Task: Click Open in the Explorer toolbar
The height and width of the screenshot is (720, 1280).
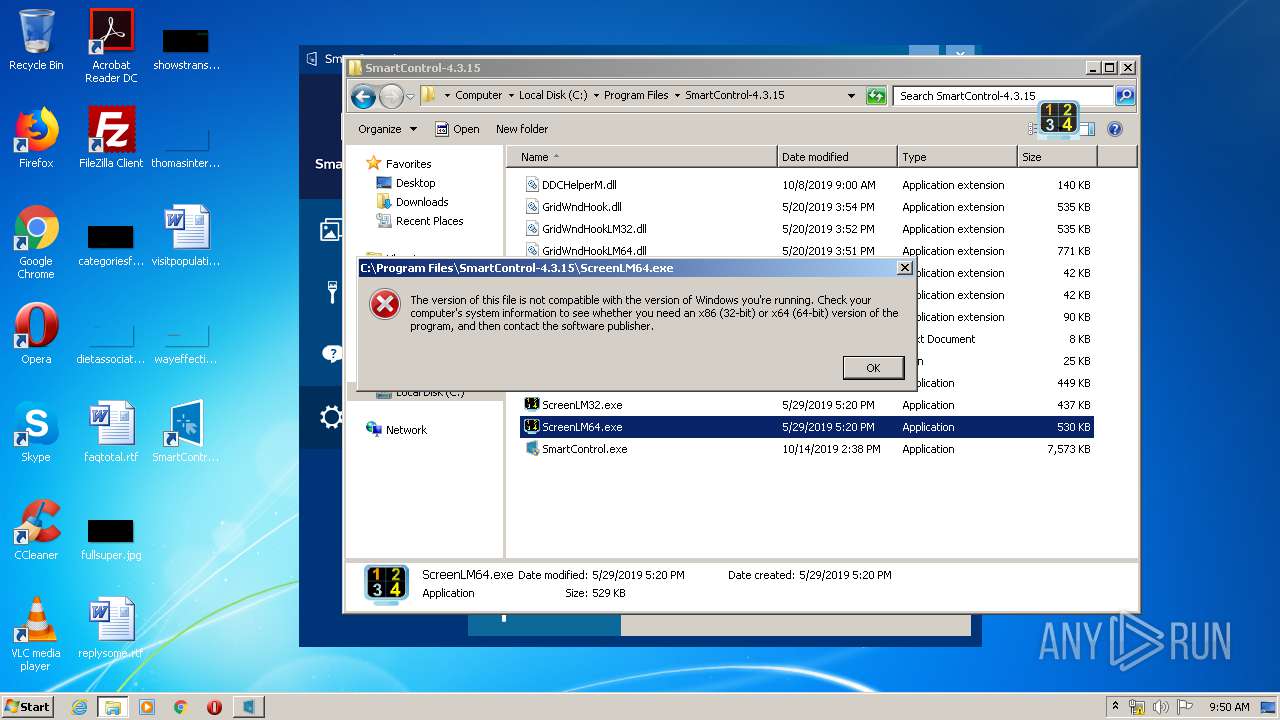Action: point(457,129)
